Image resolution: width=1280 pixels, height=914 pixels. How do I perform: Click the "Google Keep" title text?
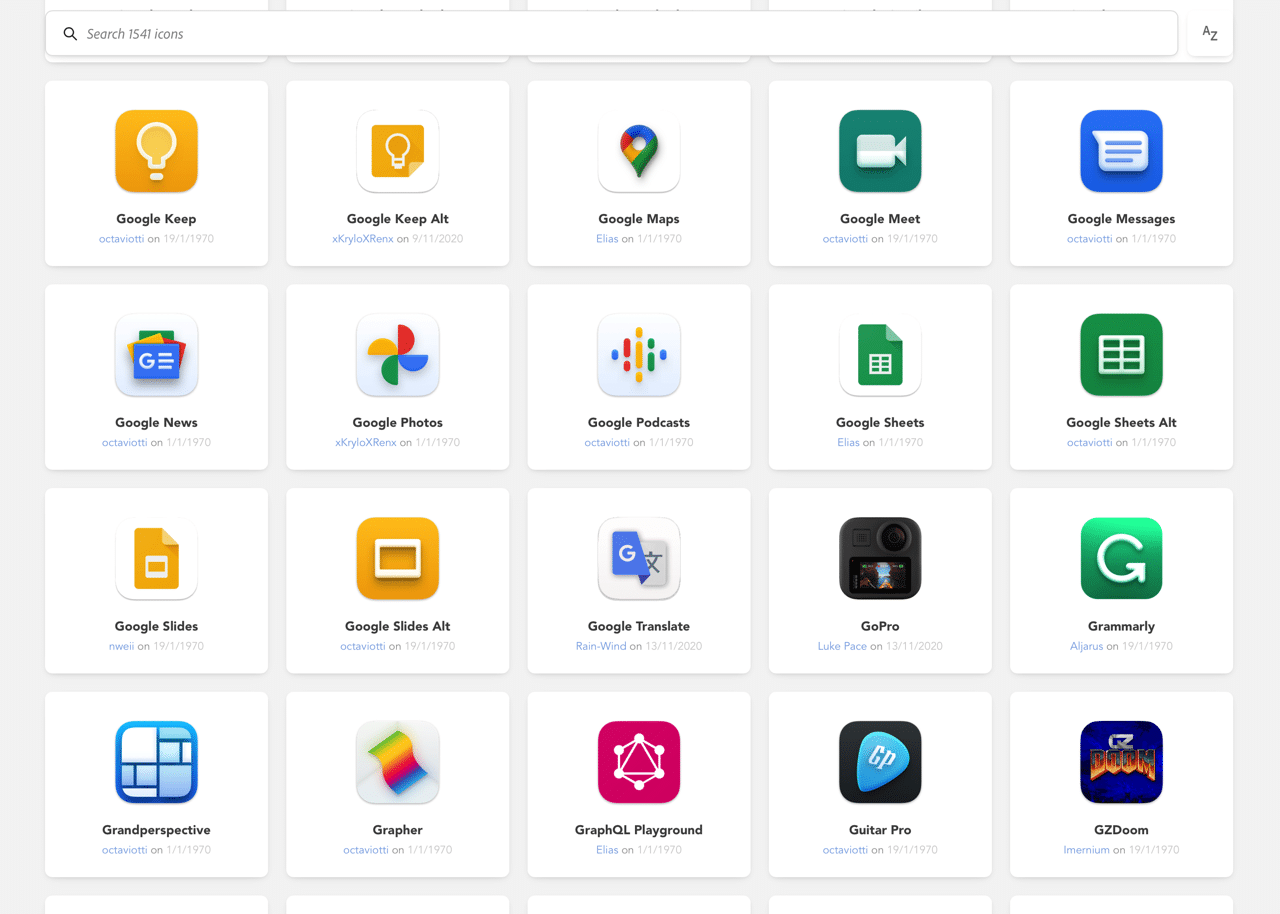point(156,219)
